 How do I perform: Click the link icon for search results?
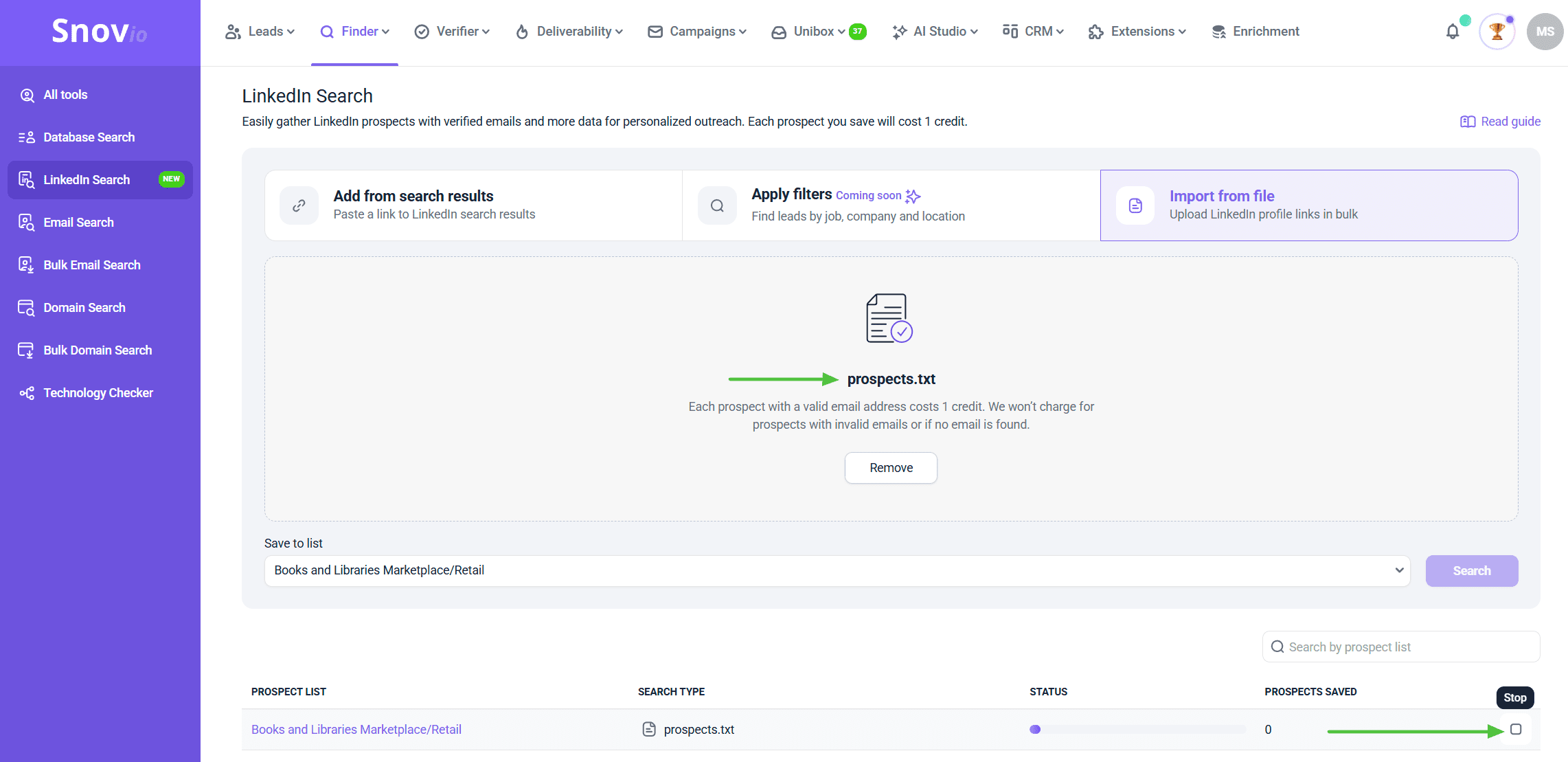pos(299,205)
